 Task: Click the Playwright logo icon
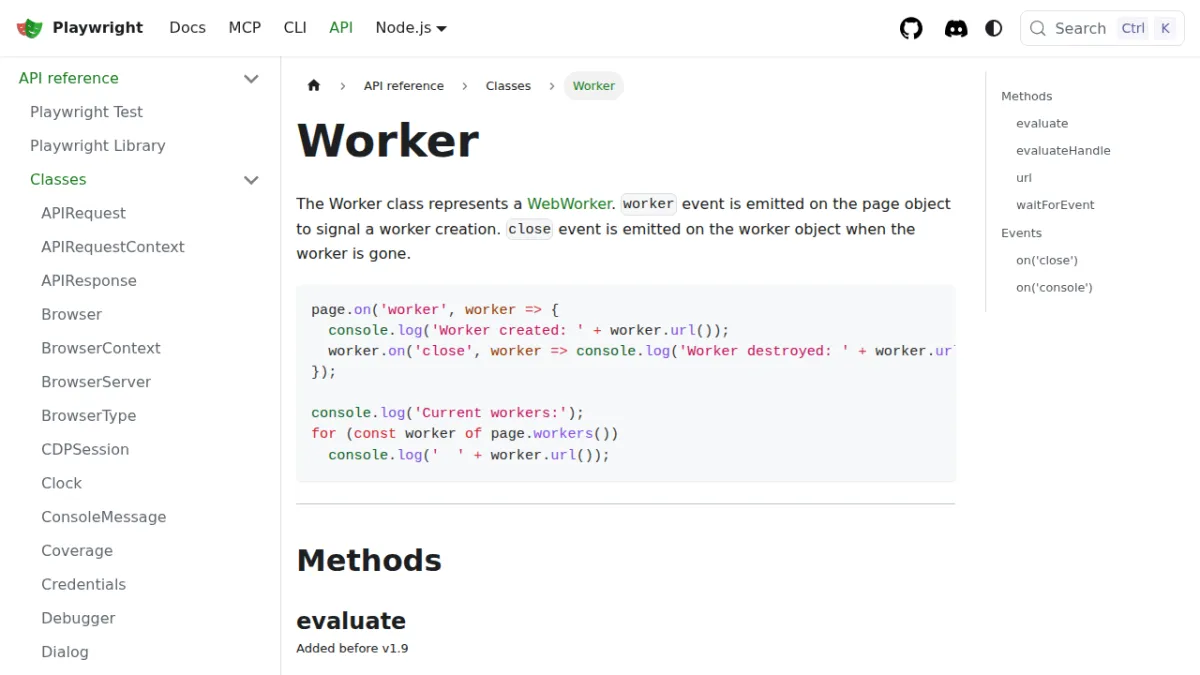click(30, 28)
